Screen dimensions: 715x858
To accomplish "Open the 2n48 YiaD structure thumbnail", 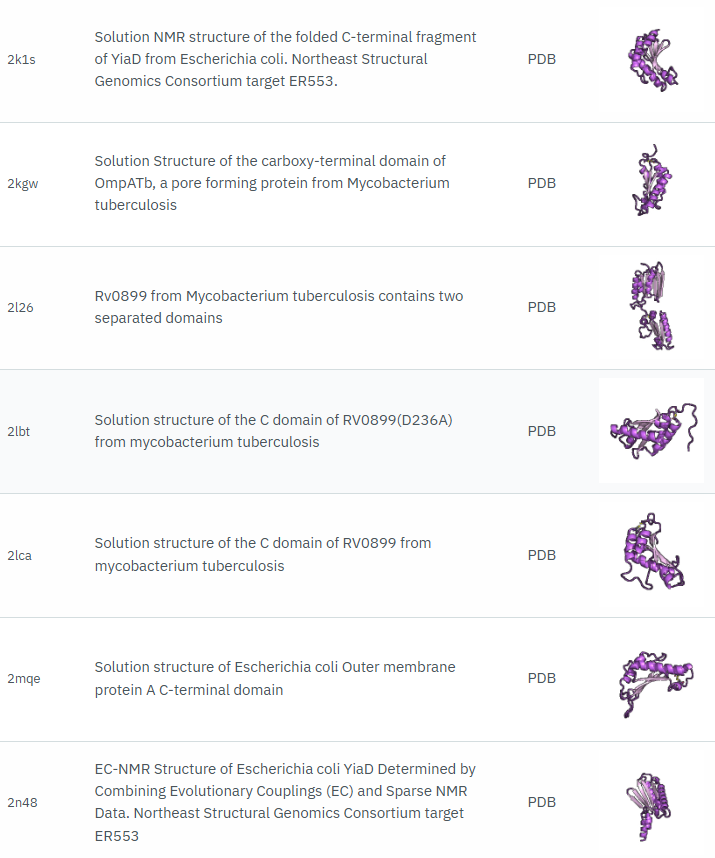I will coord(651,803).
